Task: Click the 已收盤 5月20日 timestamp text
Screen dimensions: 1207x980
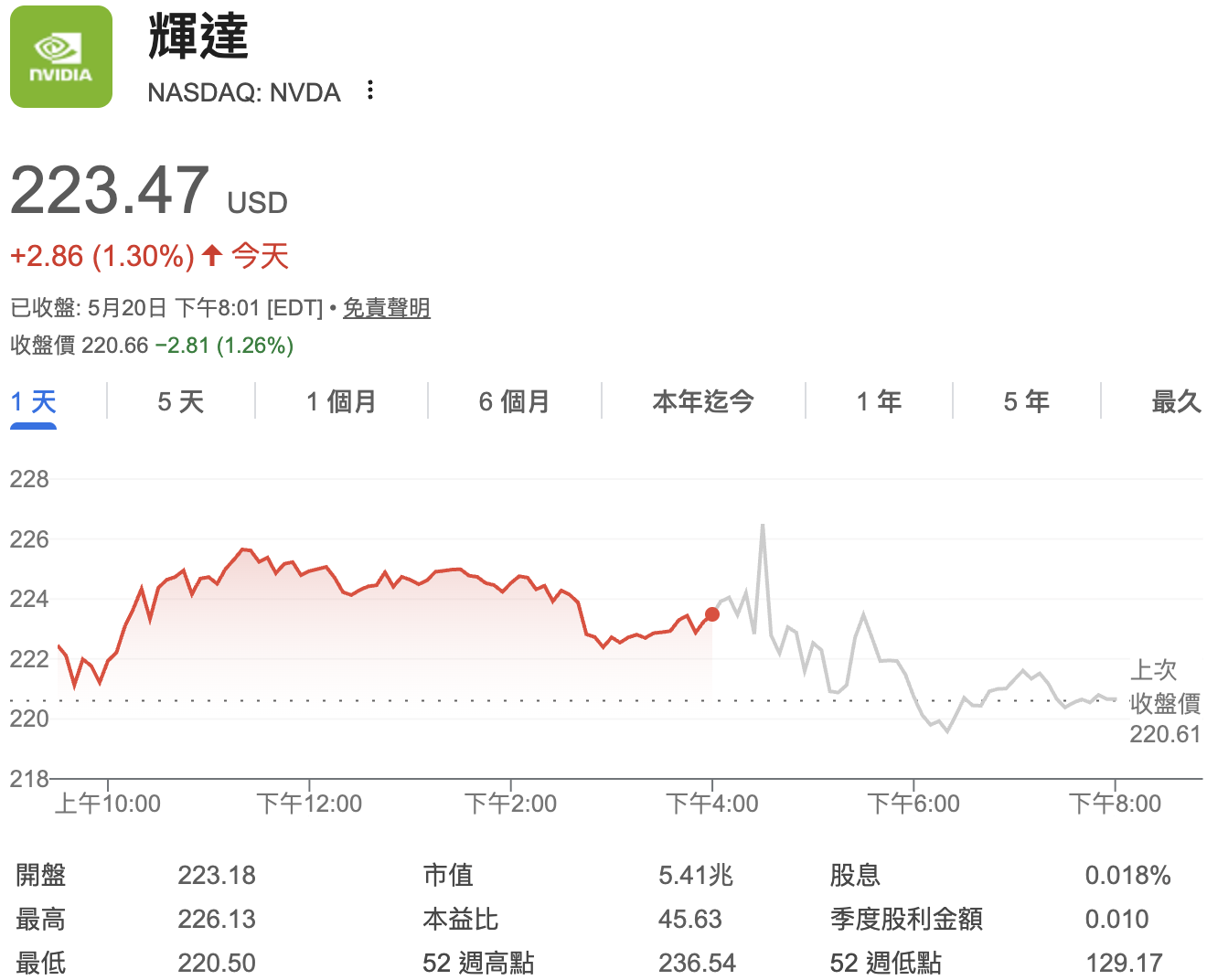Action: tap(166, 308)
